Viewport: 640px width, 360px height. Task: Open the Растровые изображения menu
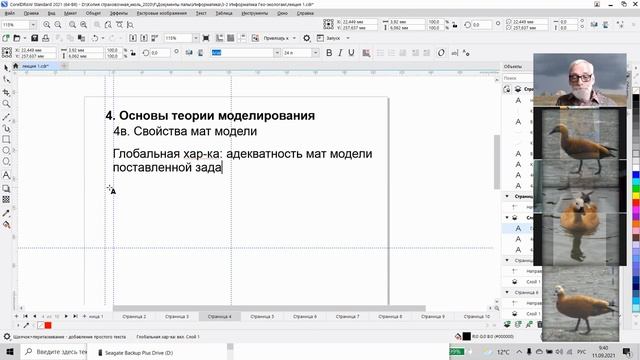[x=162, y=13]
